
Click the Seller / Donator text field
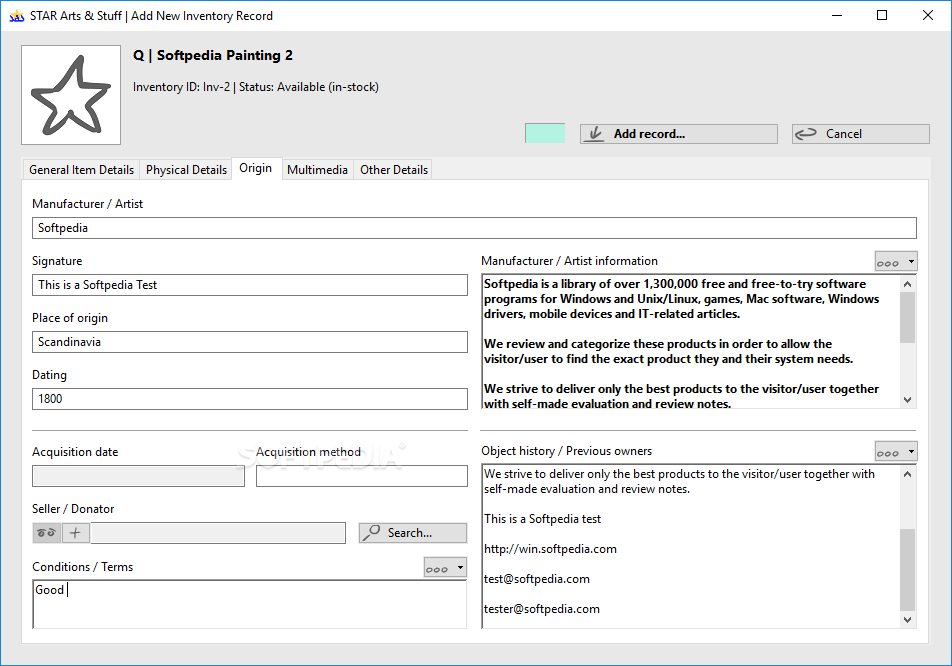tap(218, 533)
